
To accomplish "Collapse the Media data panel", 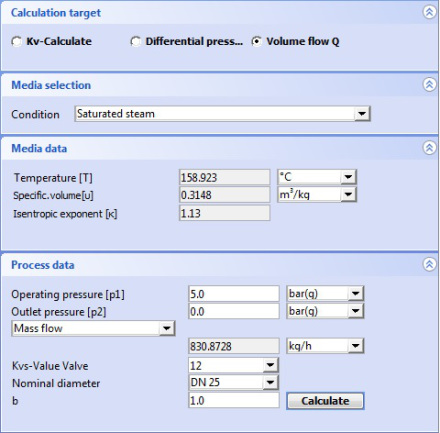I will click(x=429, y=148).
